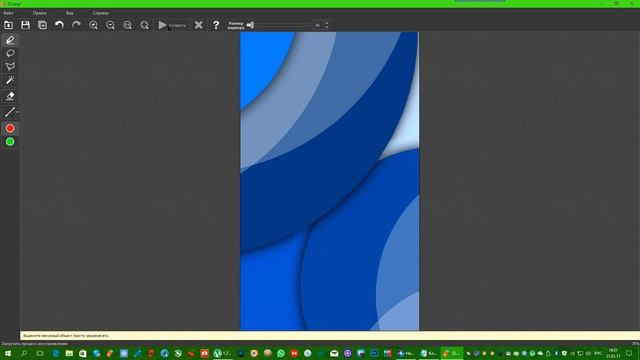The width and height of the screenshot is (640, 360).
Task: Select the Eraser tool
Action: [10, 96]
